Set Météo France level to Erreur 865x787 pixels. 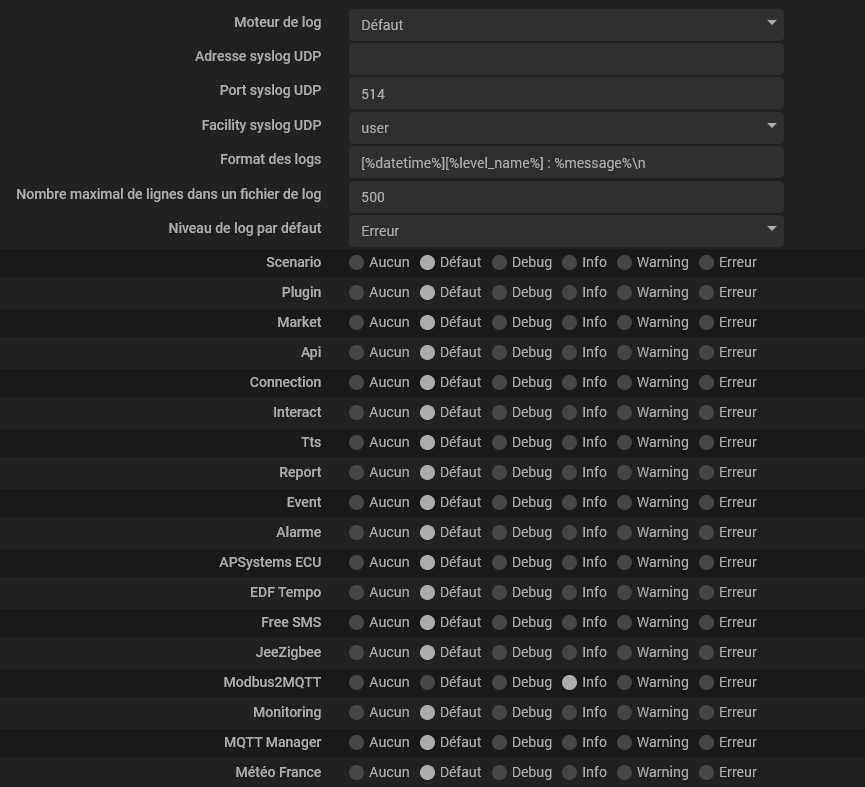point(707,772)
